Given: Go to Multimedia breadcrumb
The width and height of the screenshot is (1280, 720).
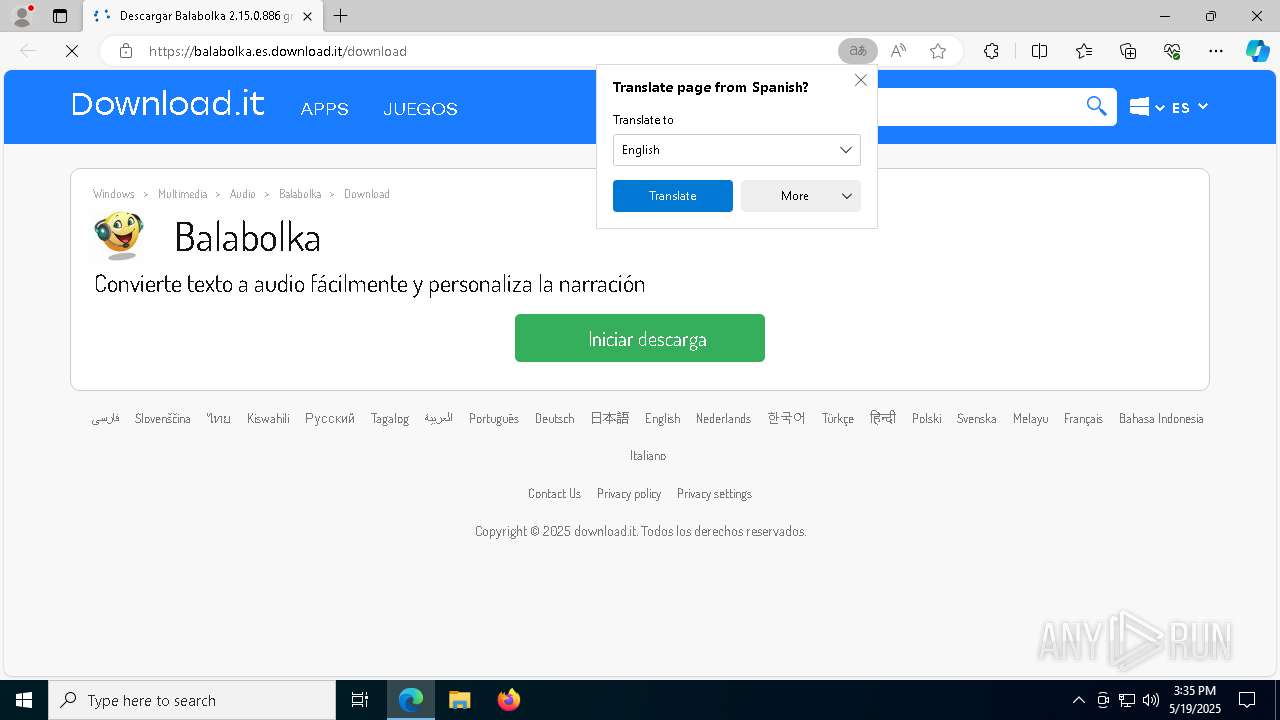Looking at the screenshot, I should (x=183, y=194).
